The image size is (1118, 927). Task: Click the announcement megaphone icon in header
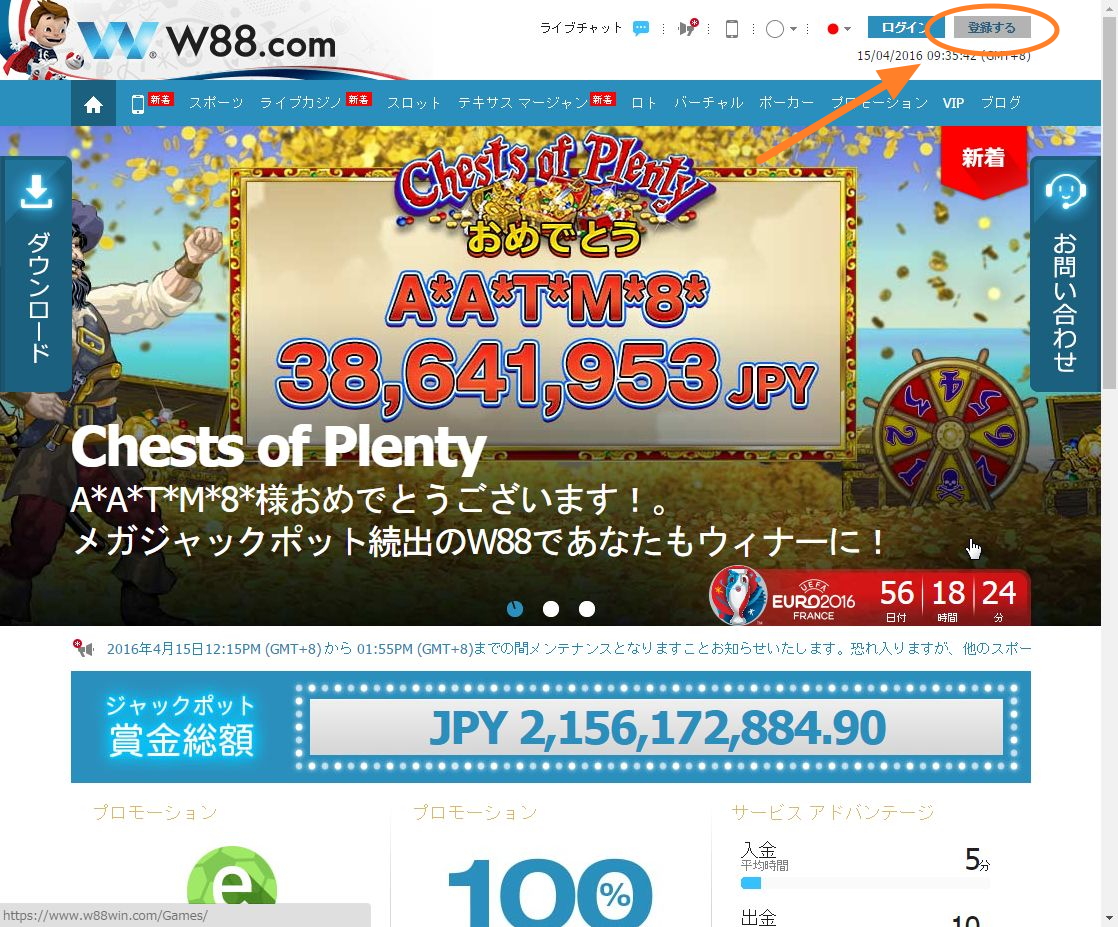(x=688, y=28)
